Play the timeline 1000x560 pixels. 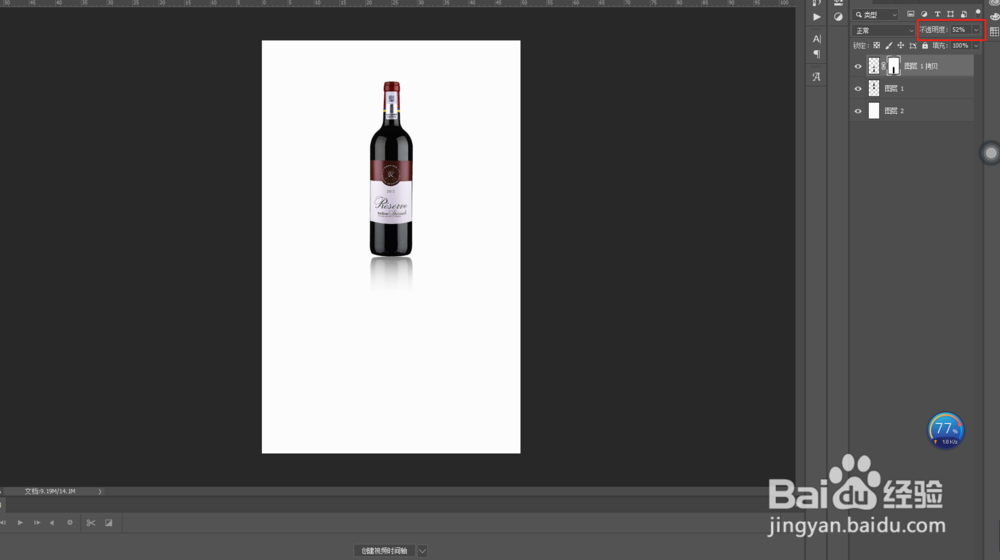pos(20,523)
